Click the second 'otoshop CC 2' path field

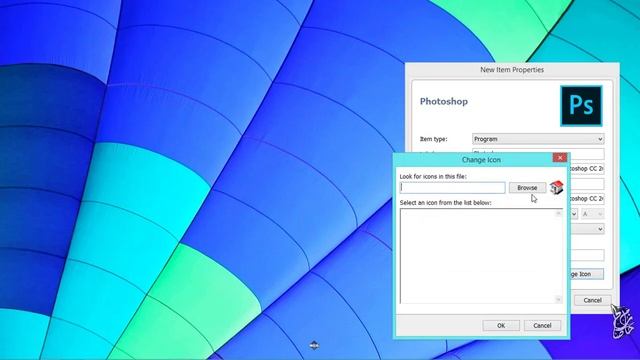(587, 199)
